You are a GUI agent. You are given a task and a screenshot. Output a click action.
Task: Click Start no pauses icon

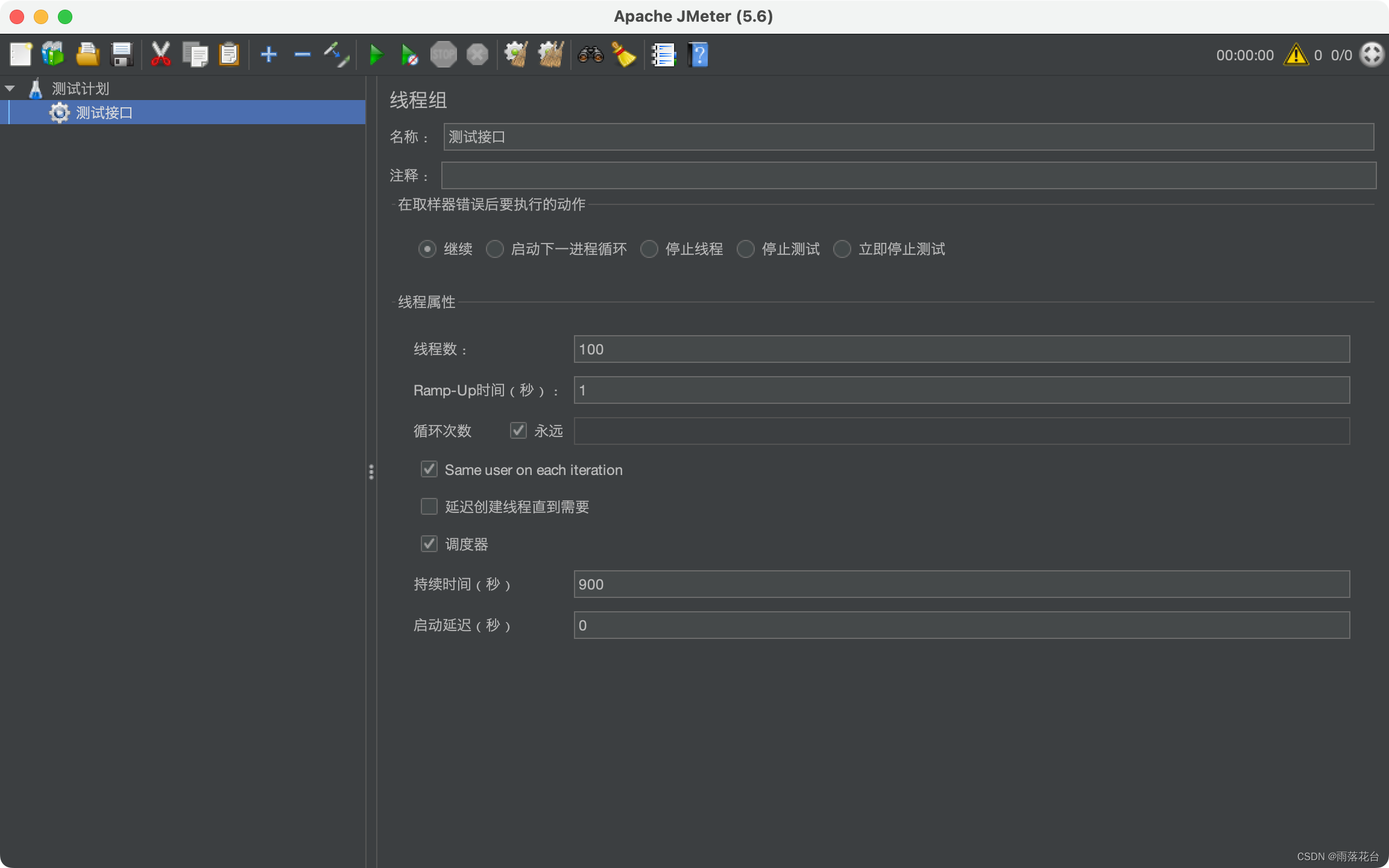pyautogui.click(x=409, y=55)
